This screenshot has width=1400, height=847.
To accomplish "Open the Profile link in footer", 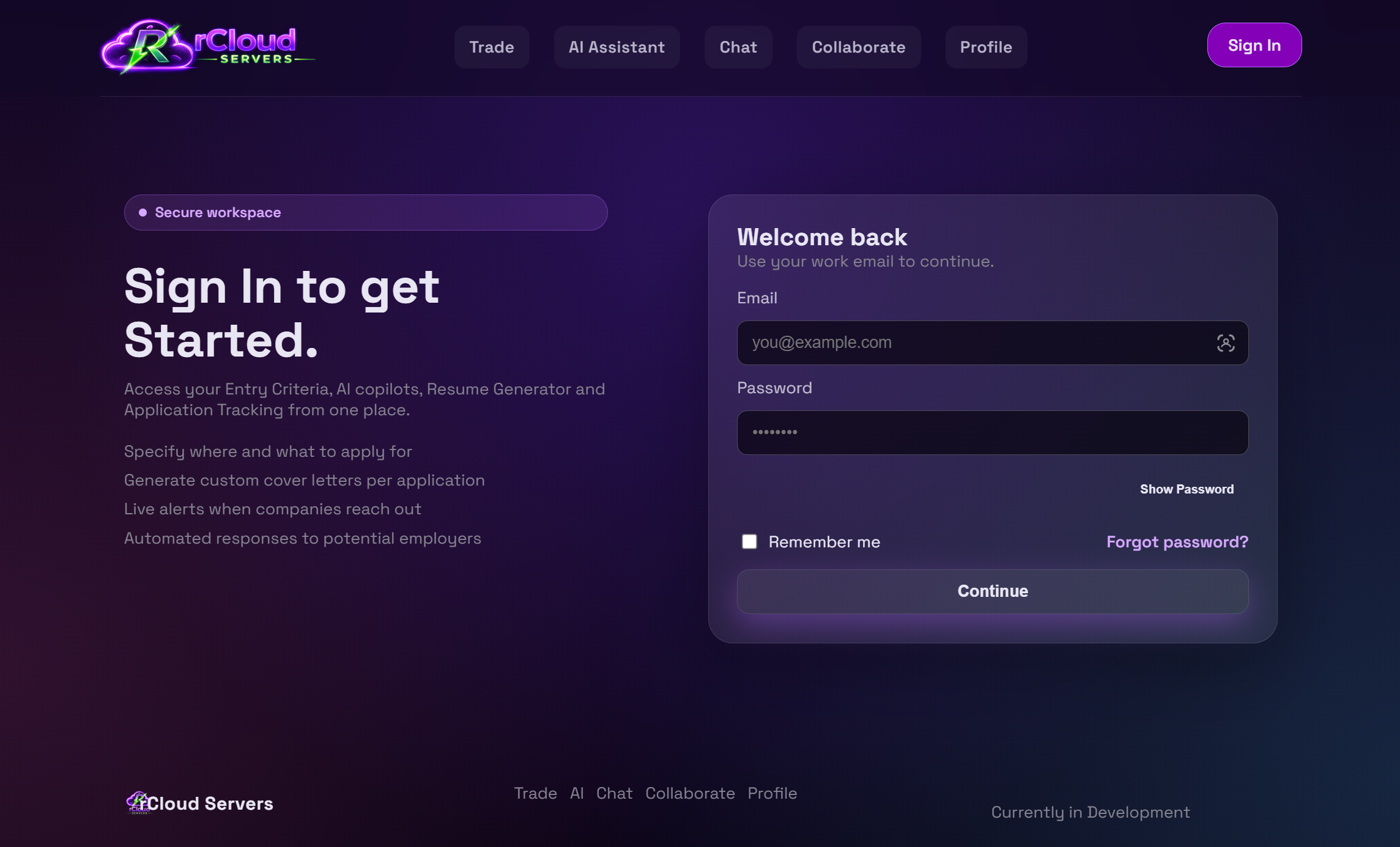I will tap(772, 793).
